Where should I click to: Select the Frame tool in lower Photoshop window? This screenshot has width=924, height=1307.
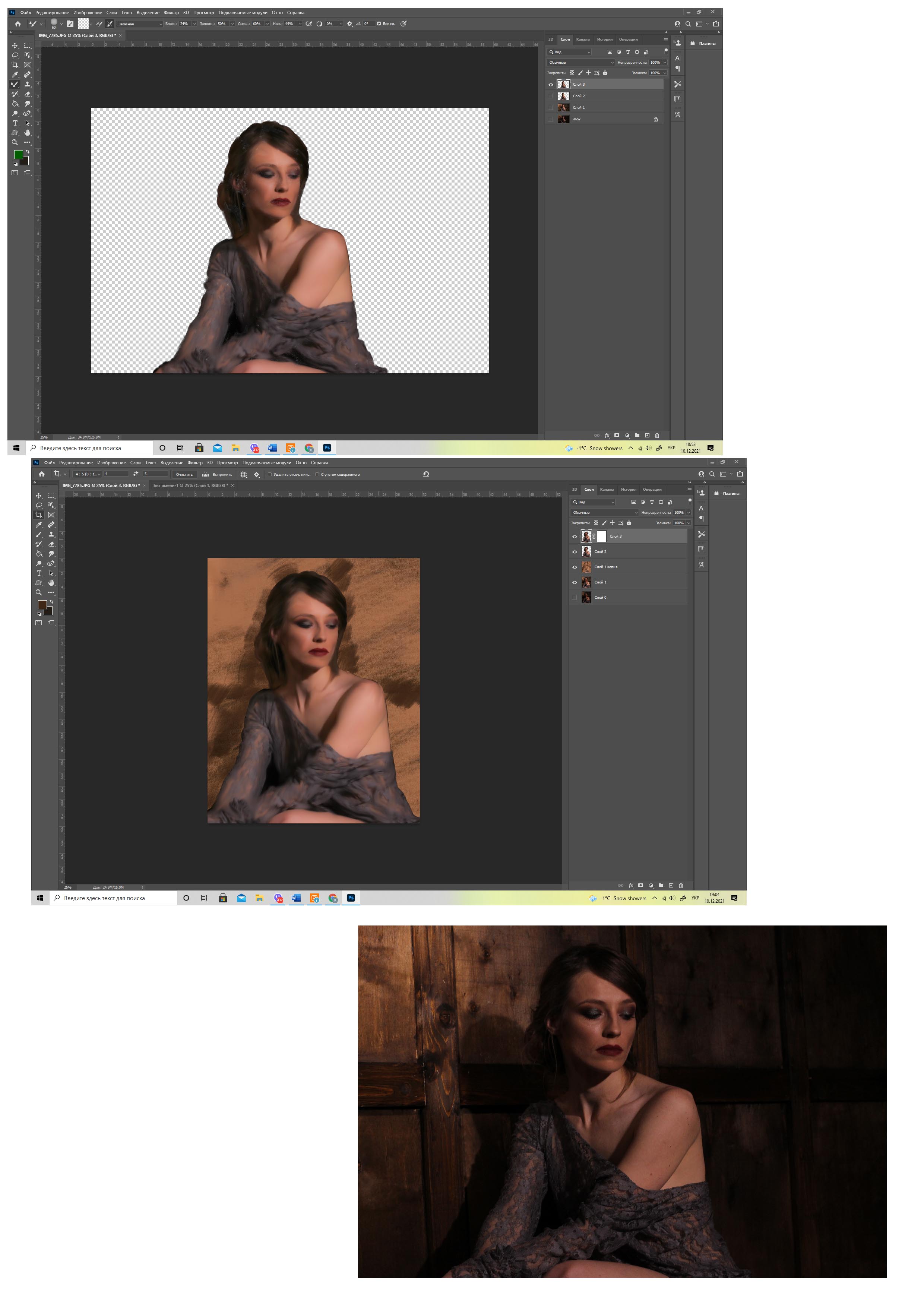(x=51, y=515)
